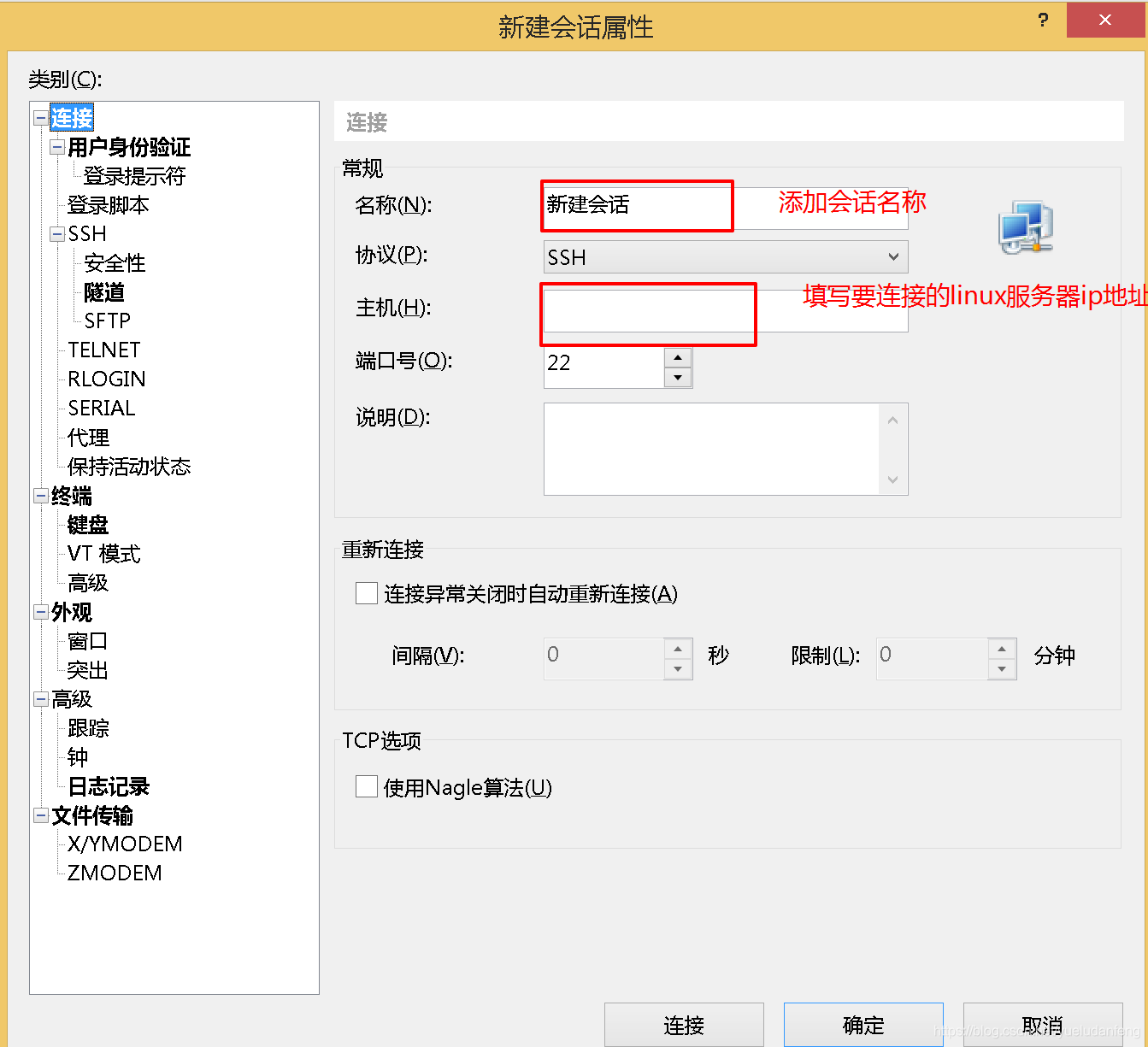Click the 说明 scrollbar down arrow
The width and height of the screenshot is (1148, 1047).
pyautogui.click(x=892, y=479)
